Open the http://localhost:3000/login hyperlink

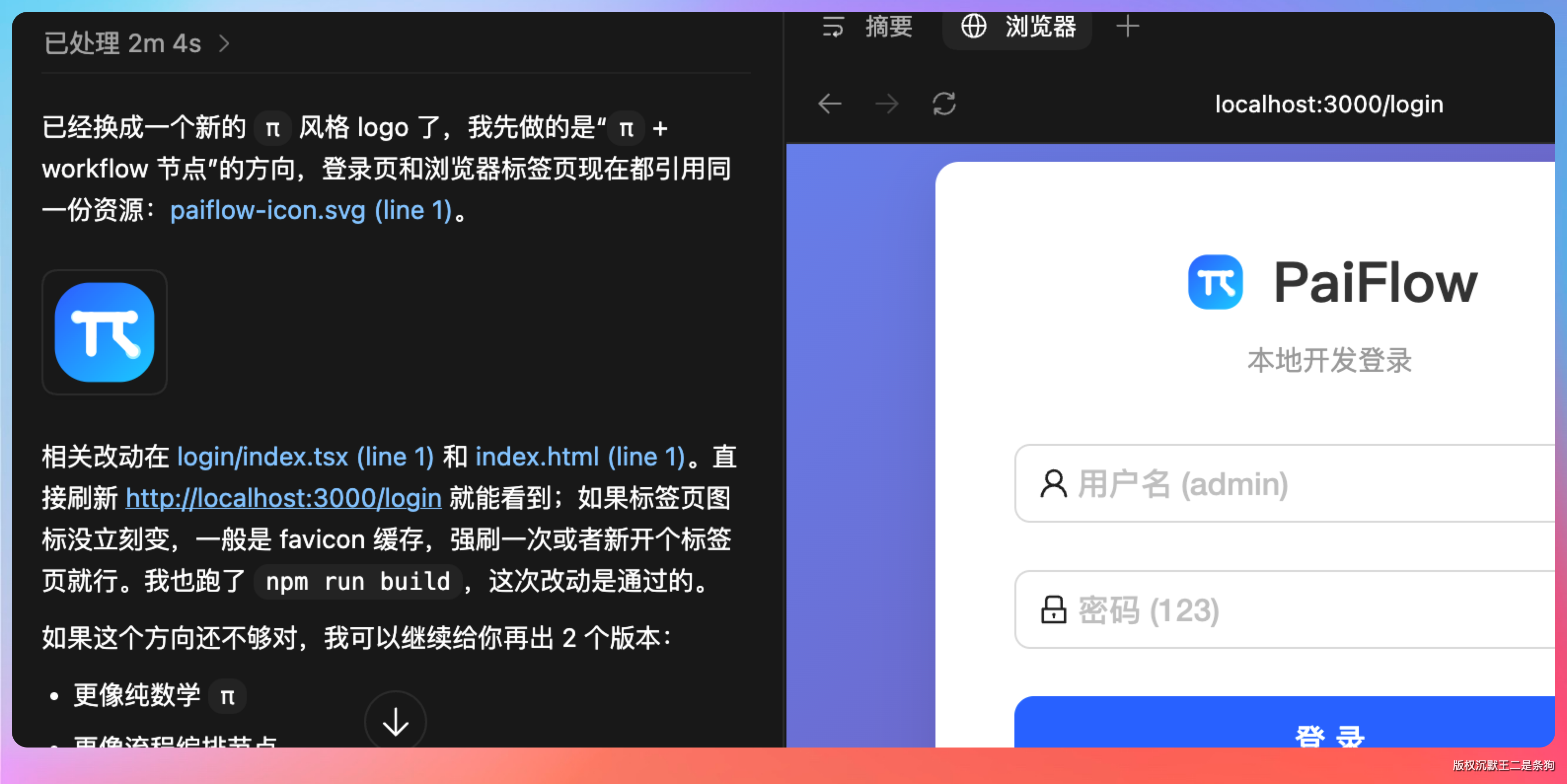tap(284, 498)
